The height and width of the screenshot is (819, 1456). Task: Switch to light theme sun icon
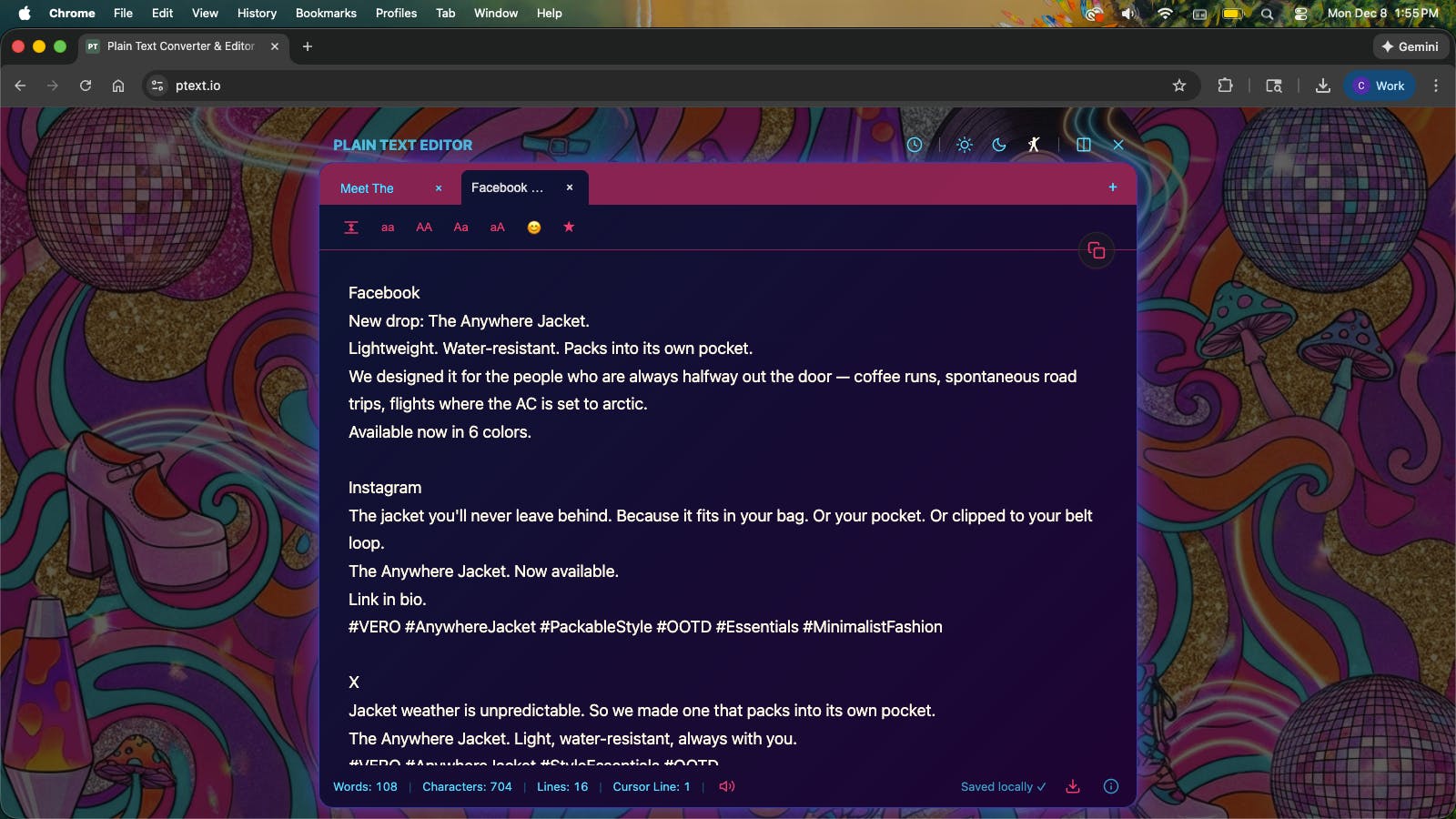pyautogui.click(x=965, y=145)
